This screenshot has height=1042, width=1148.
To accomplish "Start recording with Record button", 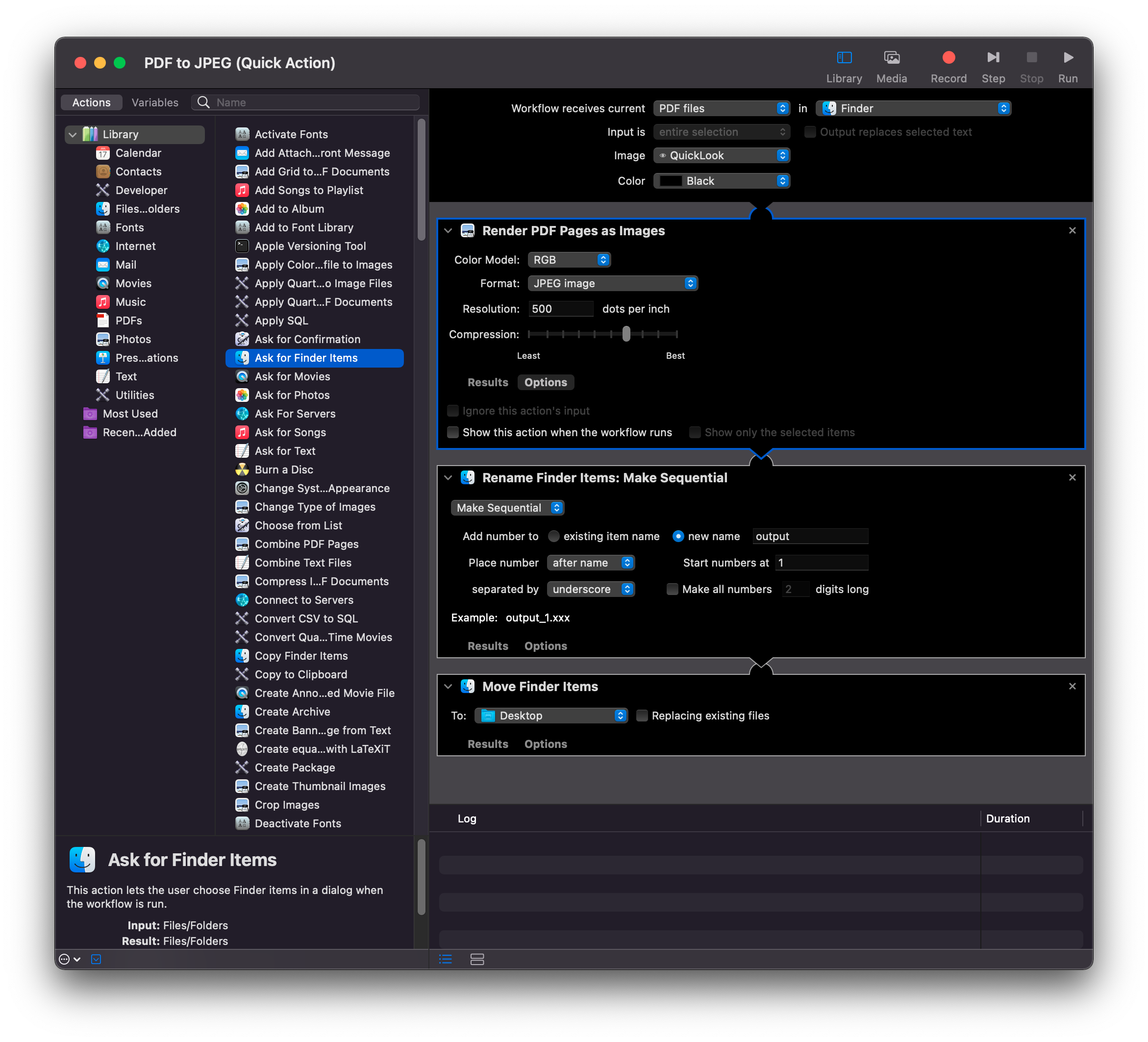I will pos(948,67).
